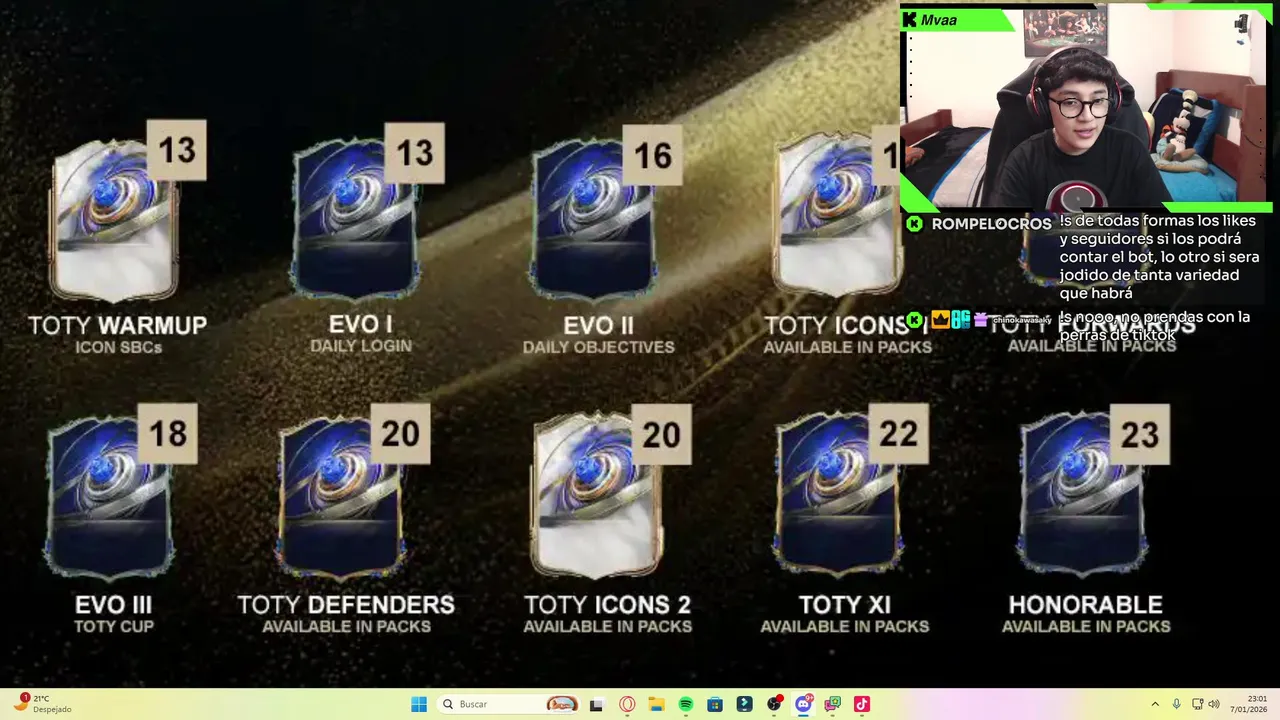Screen dimensions: 1280x720
Task: Open the dark teal arrow app on taskbar
Action: (745, 704)
